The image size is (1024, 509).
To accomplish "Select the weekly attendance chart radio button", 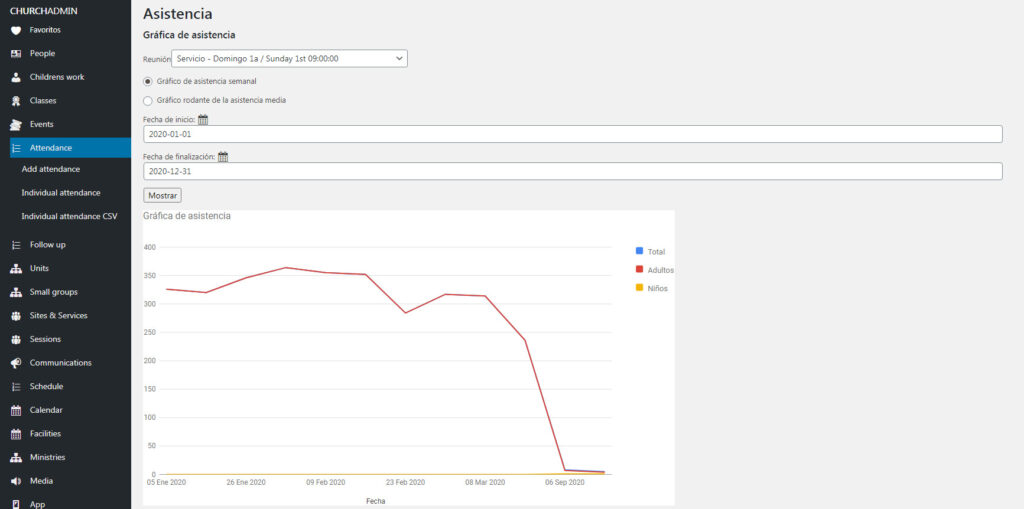I will click(x=149, y=81).
